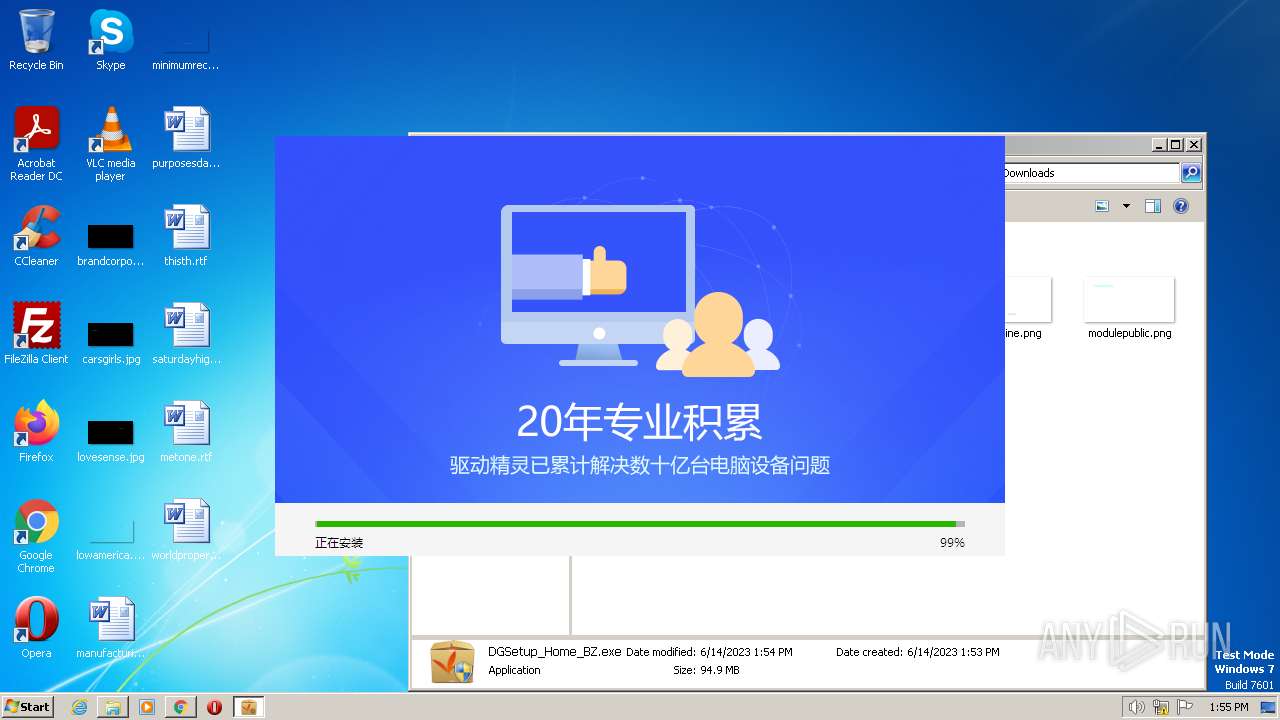
Task: Click the 99% progress label
Action: click(952, 543)
